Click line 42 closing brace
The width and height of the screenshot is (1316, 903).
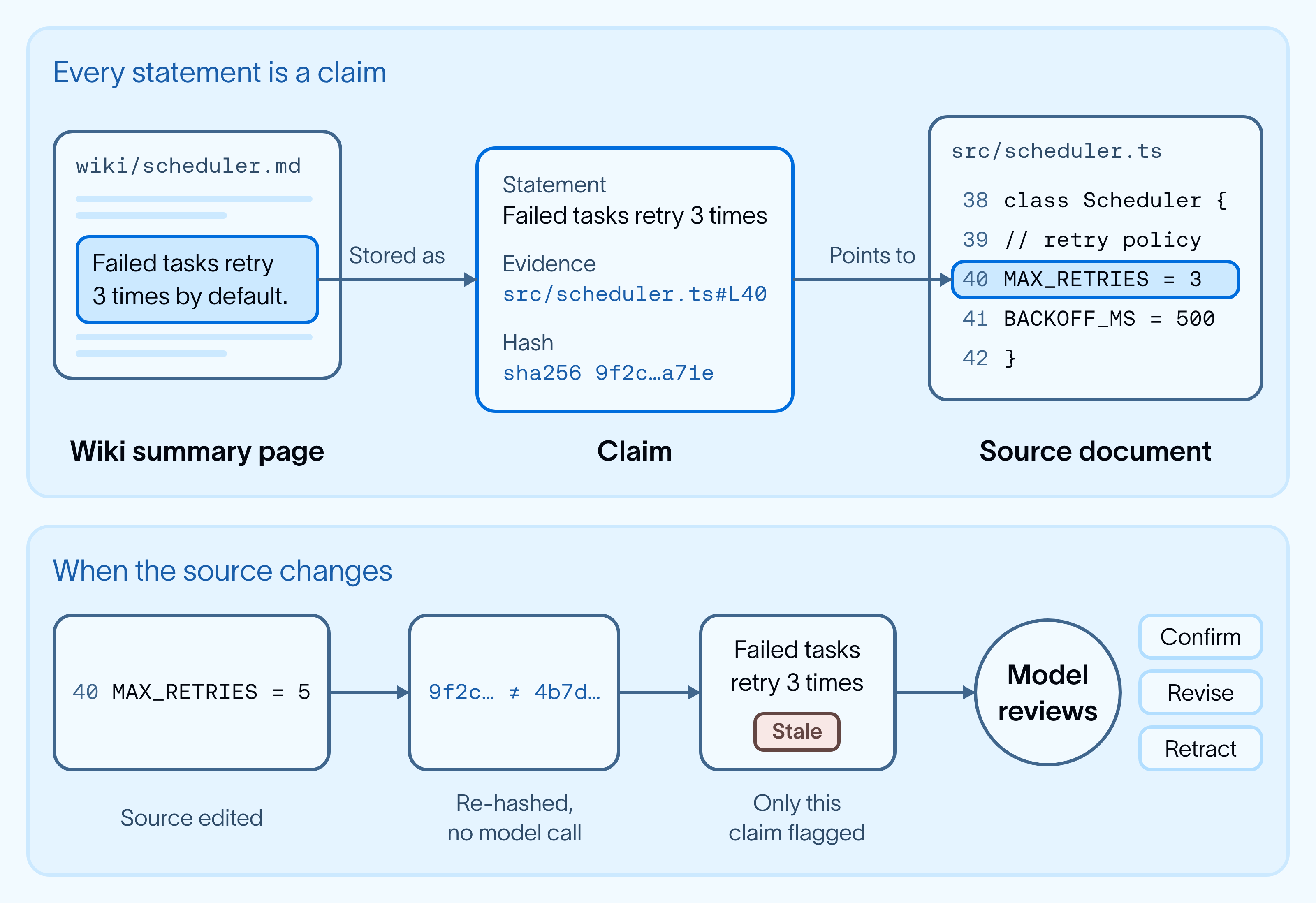point(989,359)
